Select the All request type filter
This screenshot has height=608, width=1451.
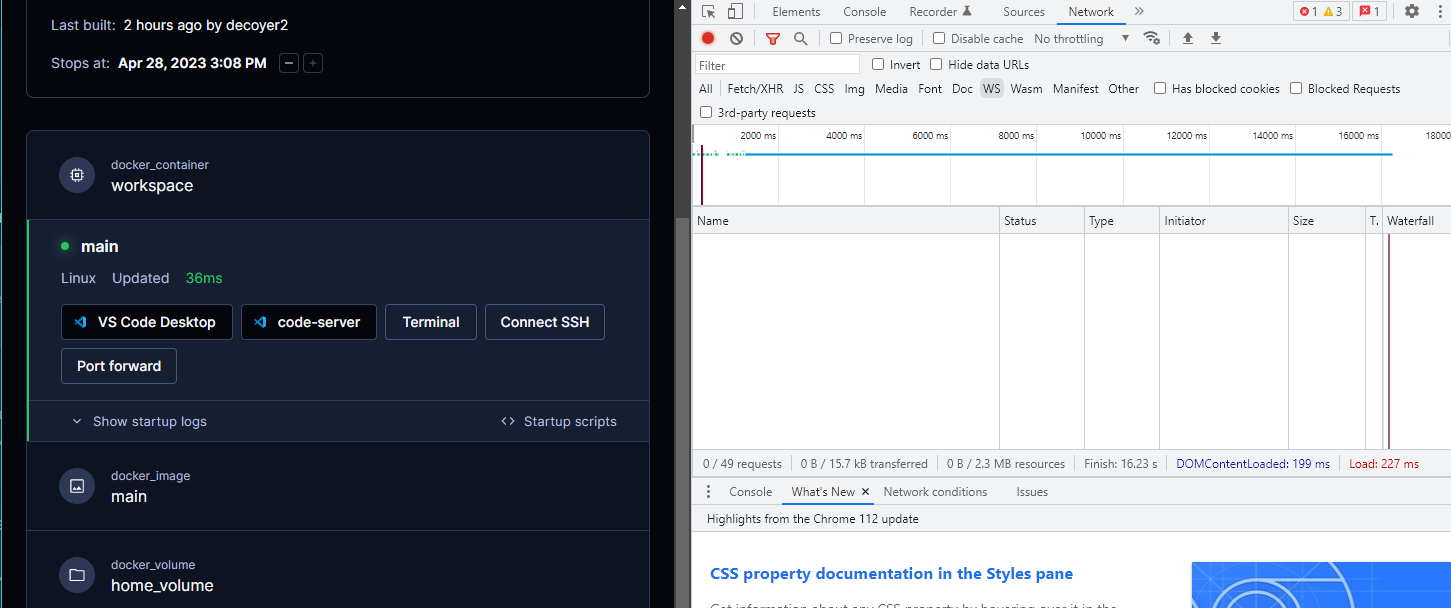click(x=706, y=89)
